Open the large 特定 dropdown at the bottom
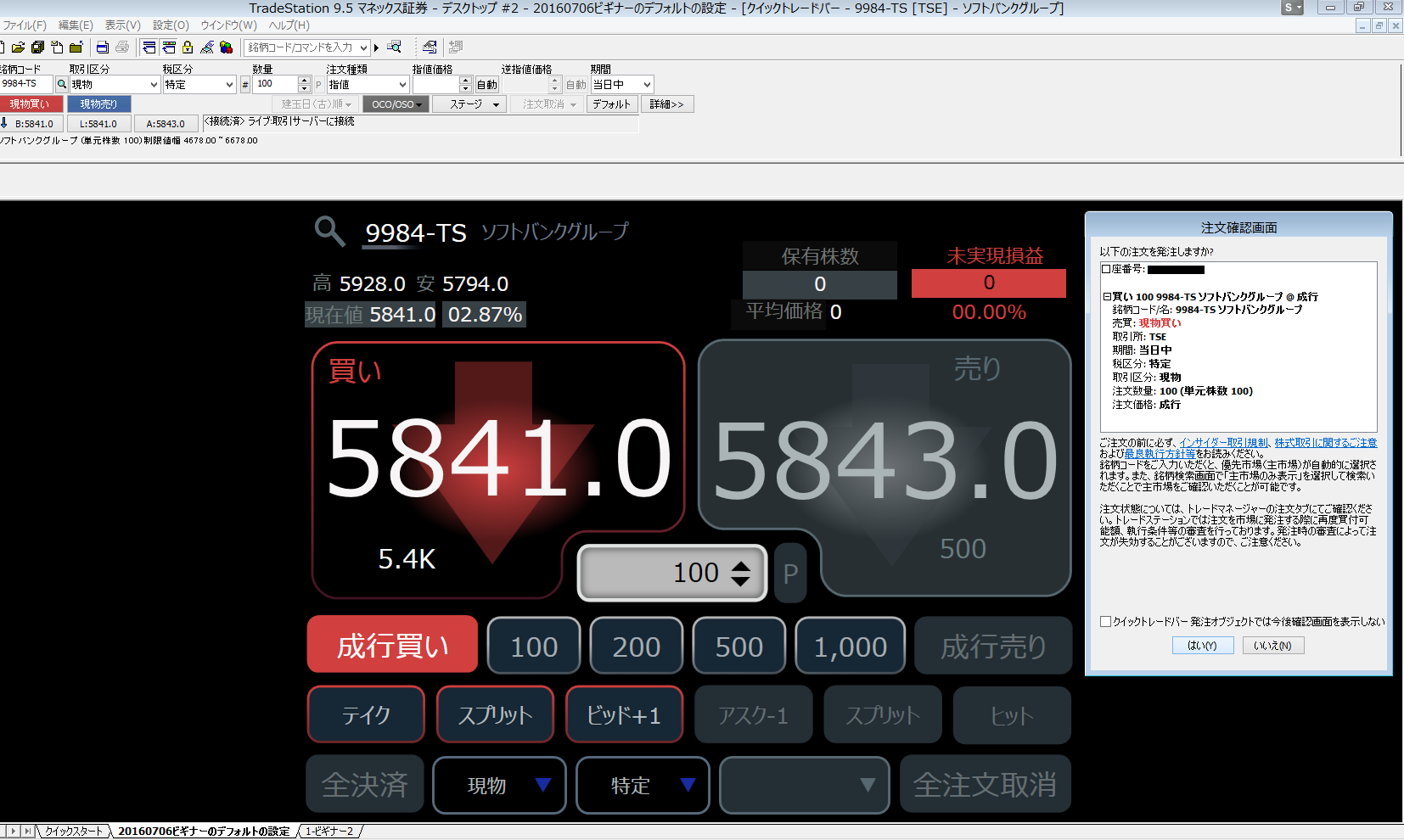This screenshot has height=840, width=1404. point(643,785)
